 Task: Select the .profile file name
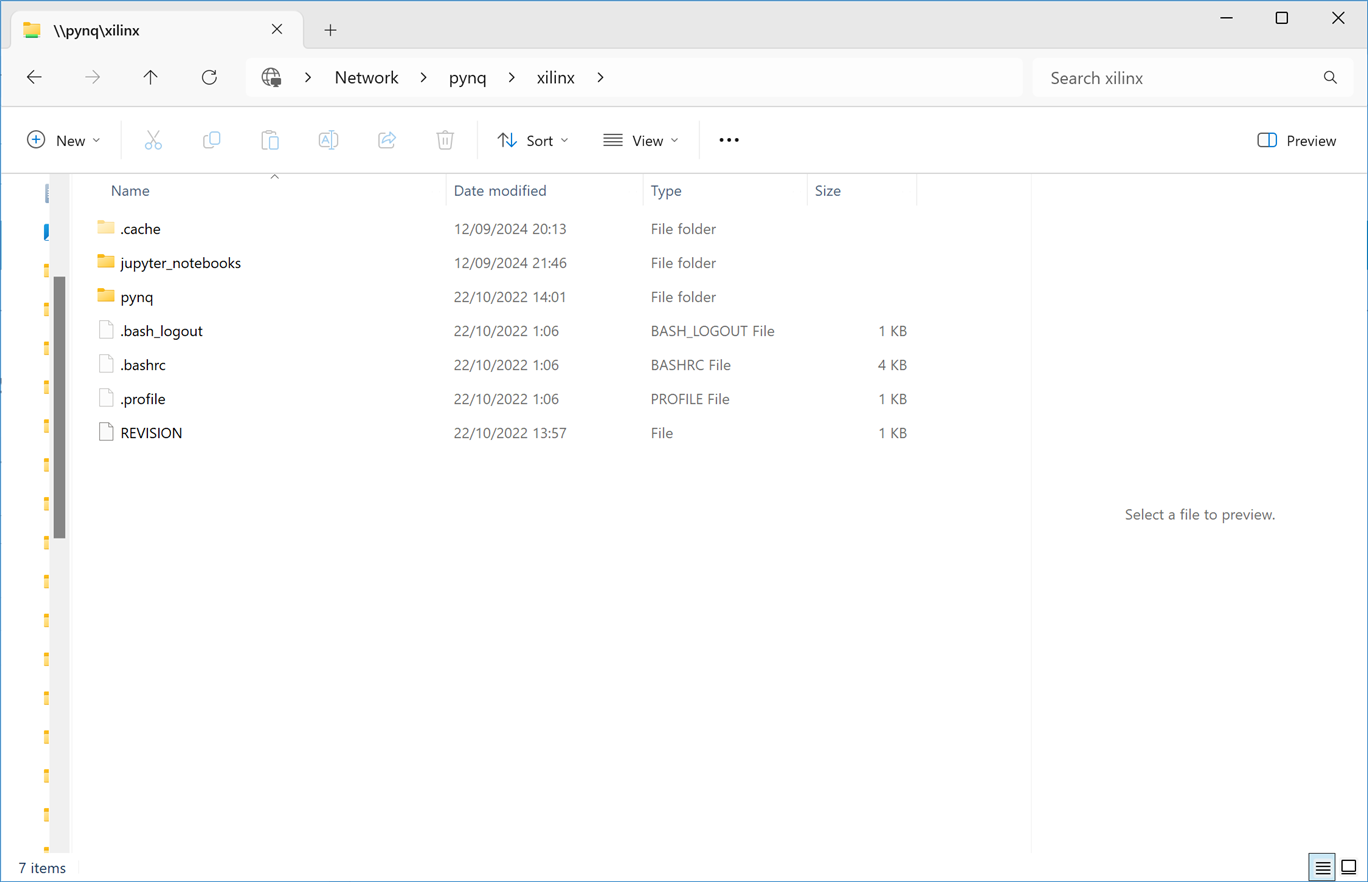[x=143, y=399]
